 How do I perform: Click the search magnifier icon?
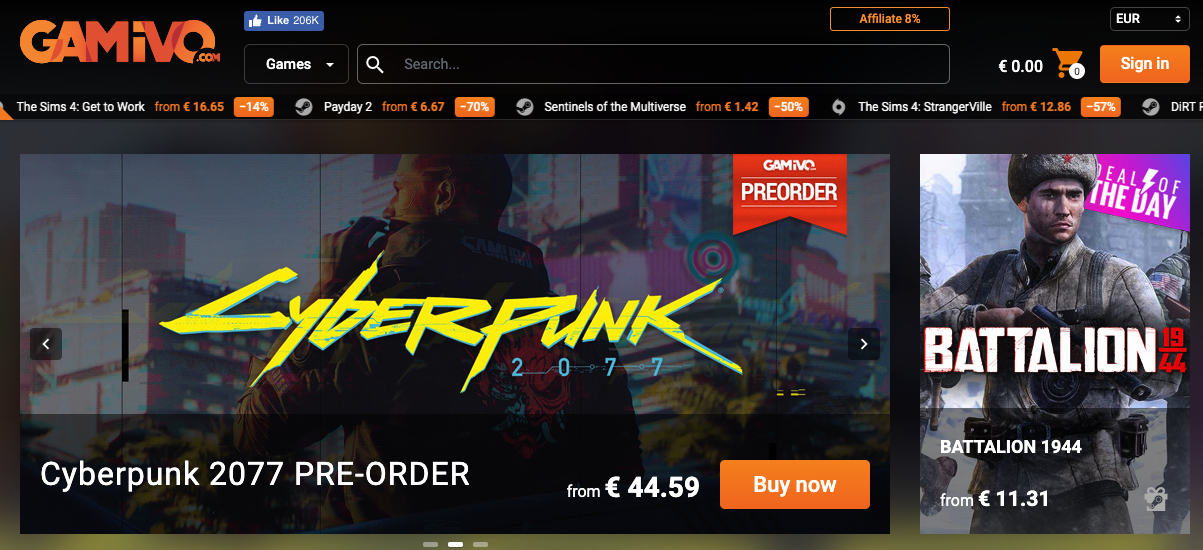[x=375, y=64]
